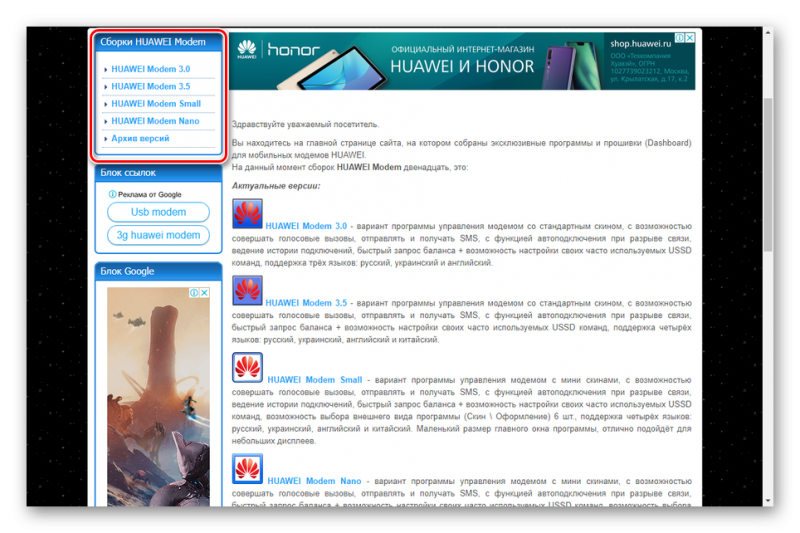This screenshot has width=800, height=533.
Task: Click the Huawei icon beside HUAWEI Modem Nano description
Action: pos(247,468)
